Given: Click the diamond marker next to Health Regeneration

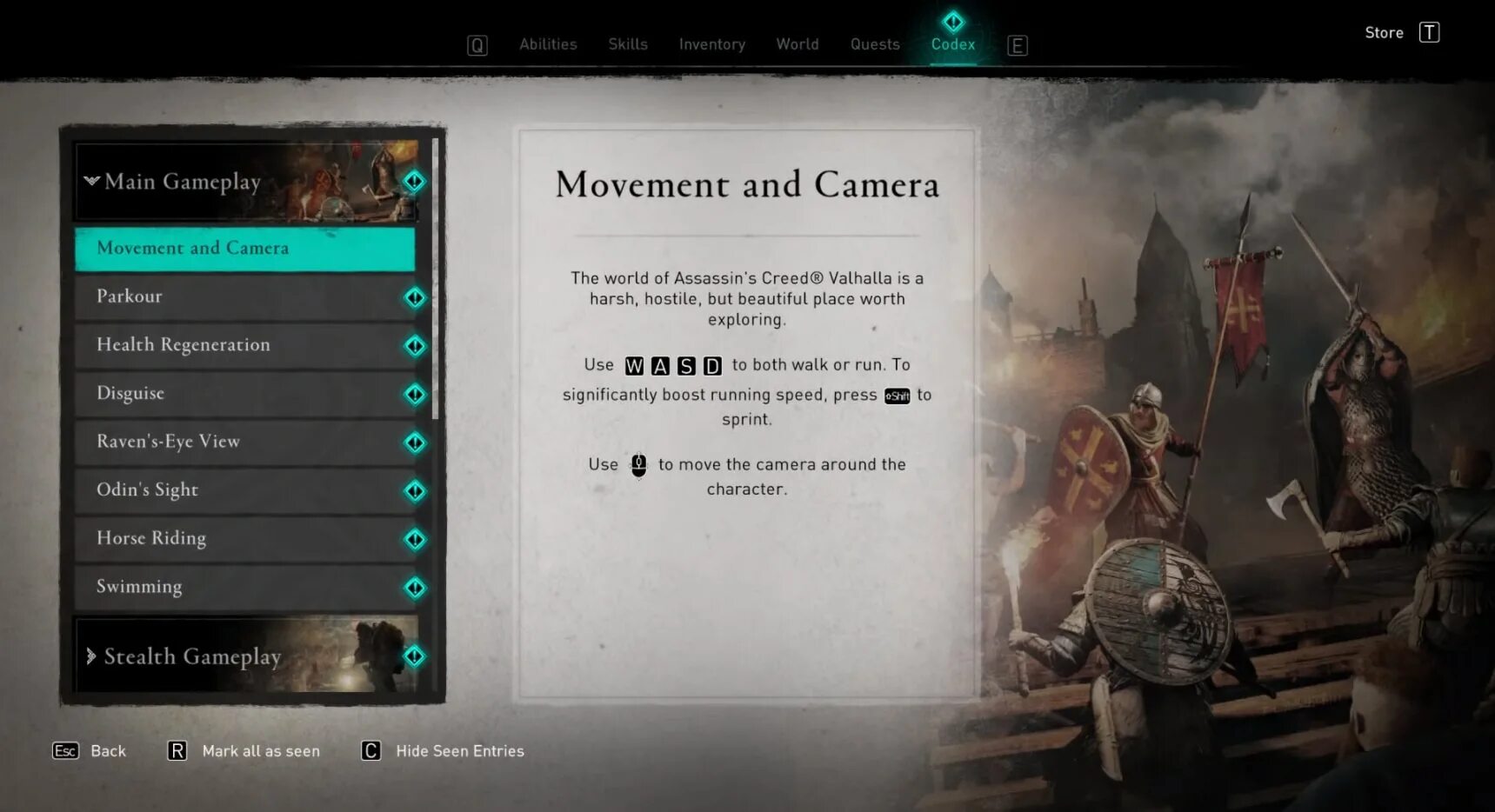Looking at the screenshot, I should pyautogui.click(x=415, y=346).
